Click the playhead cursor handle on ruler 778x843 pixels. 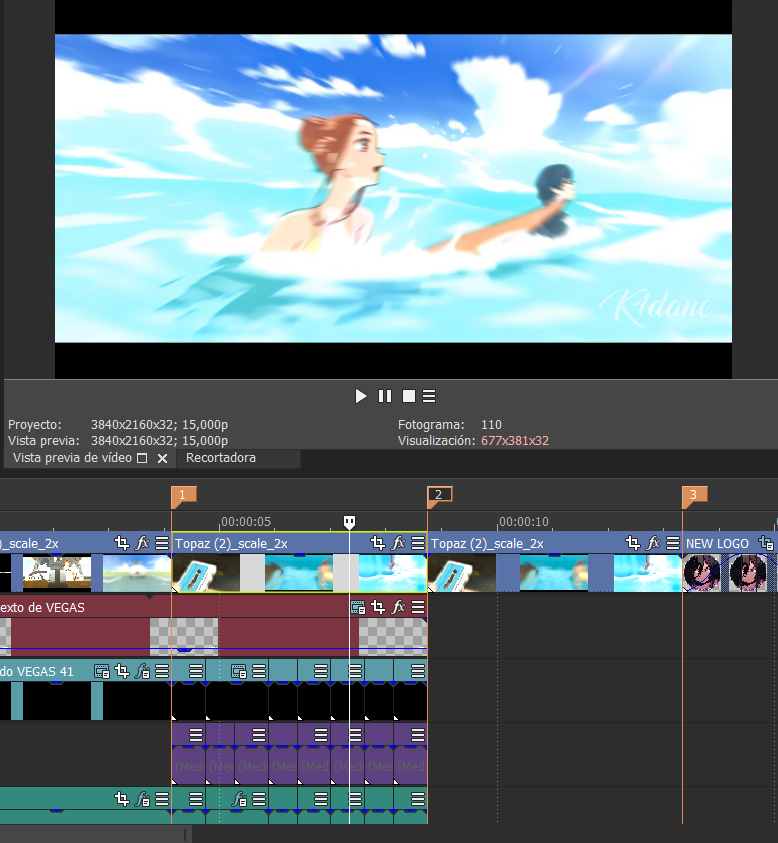349,521
